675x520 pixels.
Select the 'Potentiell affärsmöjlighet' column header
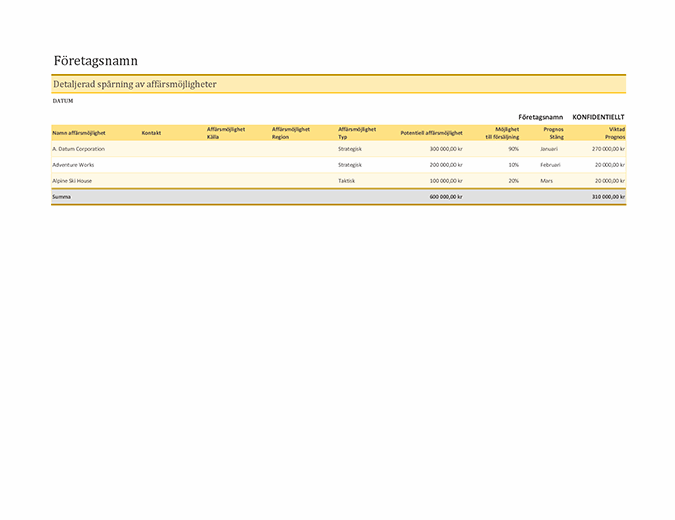pos(431,133)
